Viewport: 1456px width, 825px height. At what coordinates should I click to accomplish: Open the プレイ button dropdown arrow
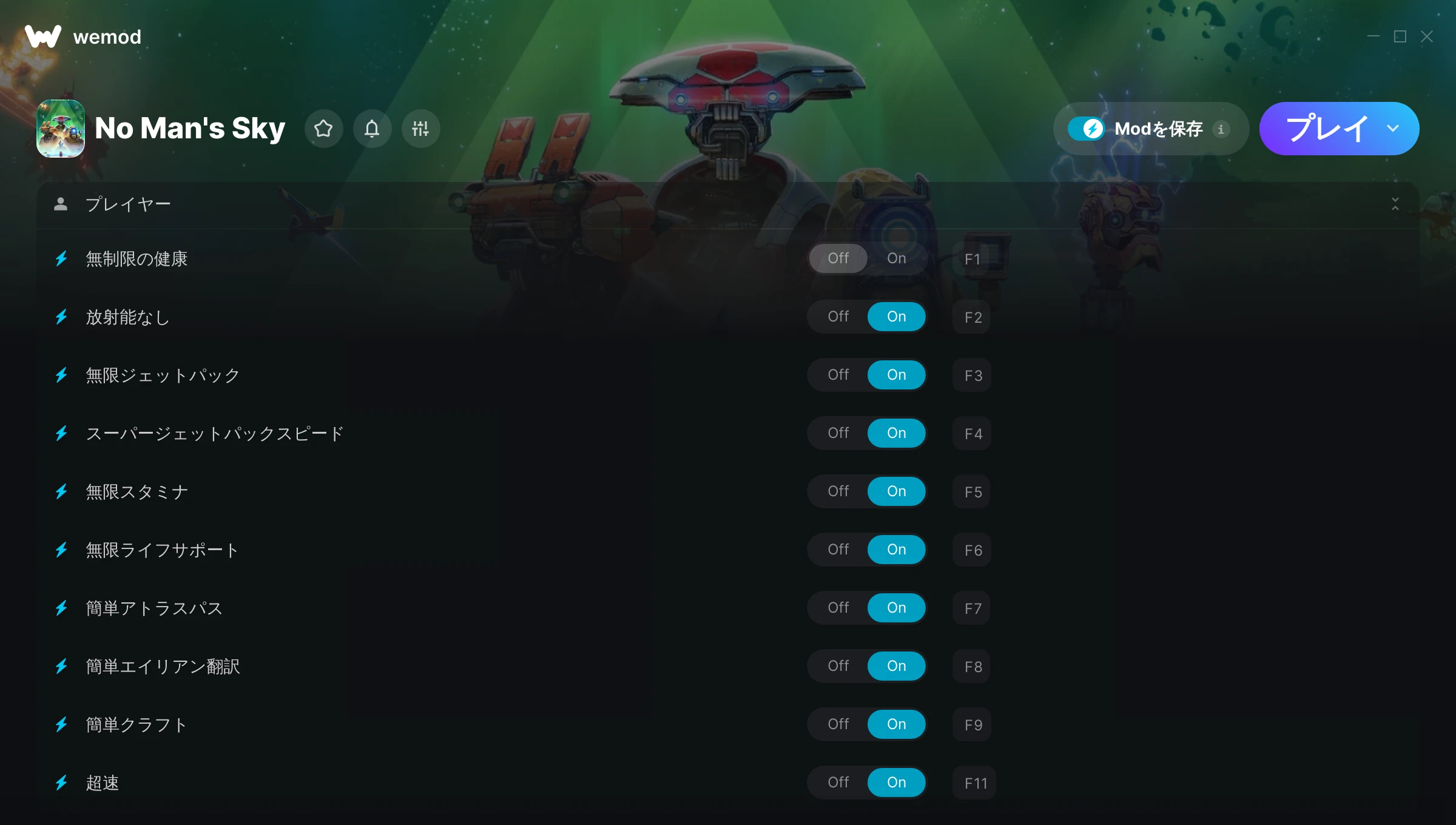[x=1393, y=129]
